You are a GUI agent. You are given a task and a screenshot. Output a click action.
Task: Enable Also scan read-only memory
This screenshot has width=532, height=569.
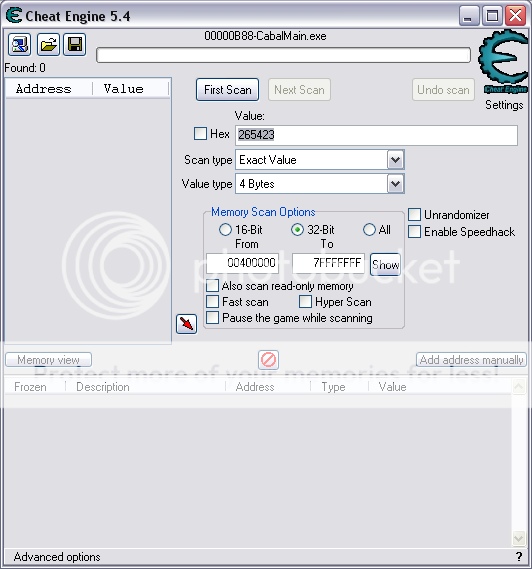pyautogui.click(x=213, y=286)
